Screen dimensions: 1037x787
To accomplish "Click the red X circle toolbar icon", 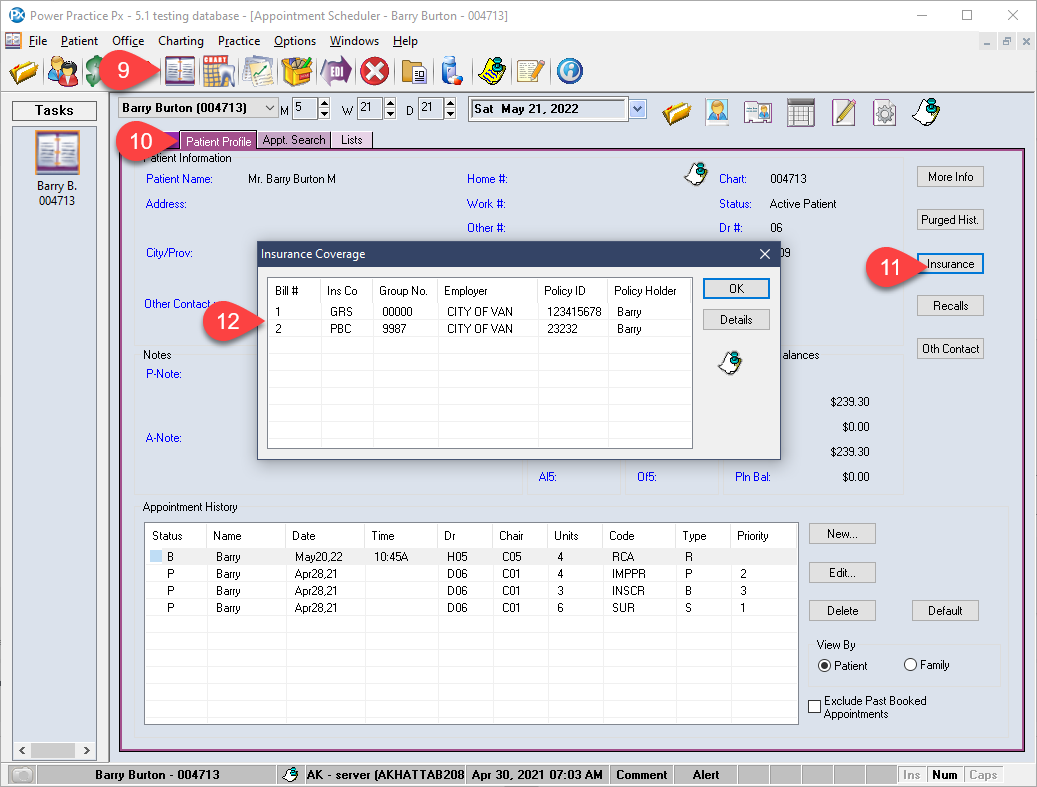I will pyautogui.click(x=374, y=71).
